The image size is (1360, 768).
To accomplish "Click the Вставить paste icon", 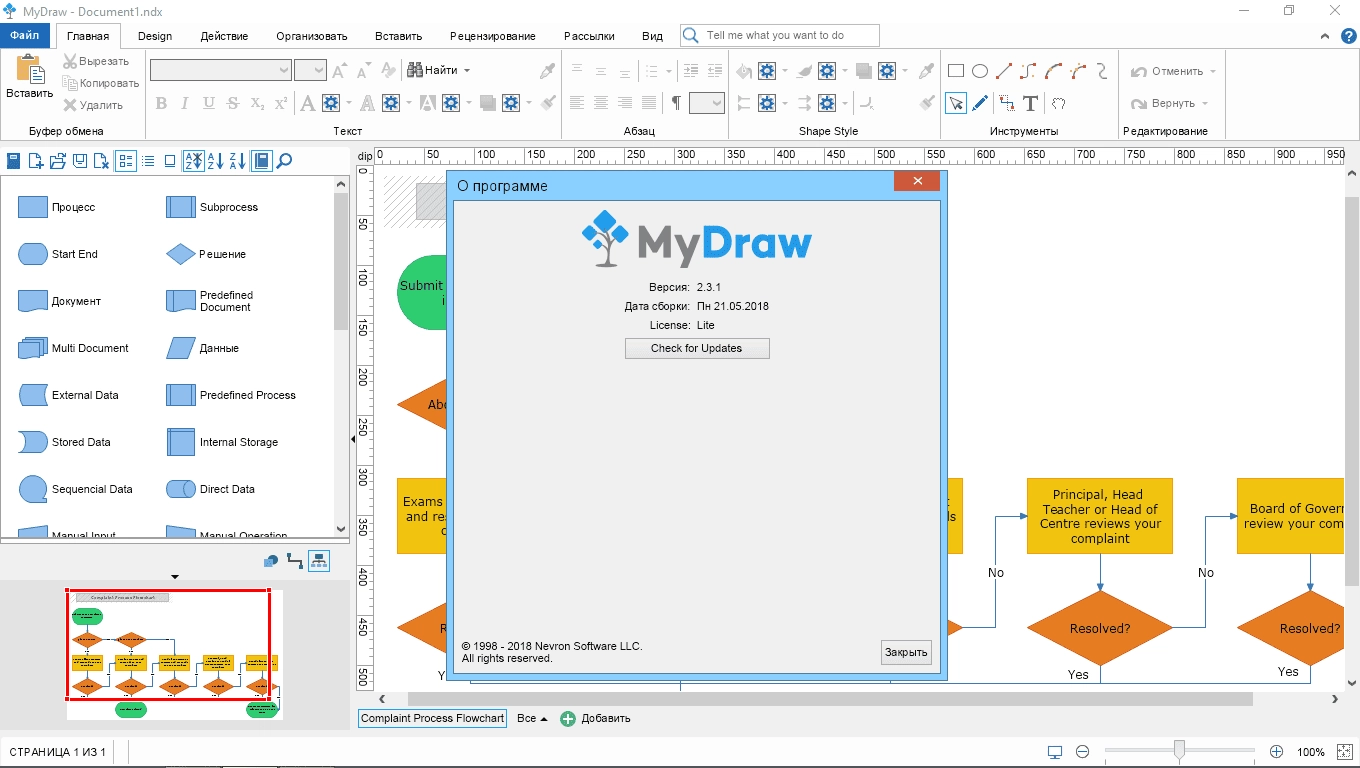I will [x=30, y=70].
